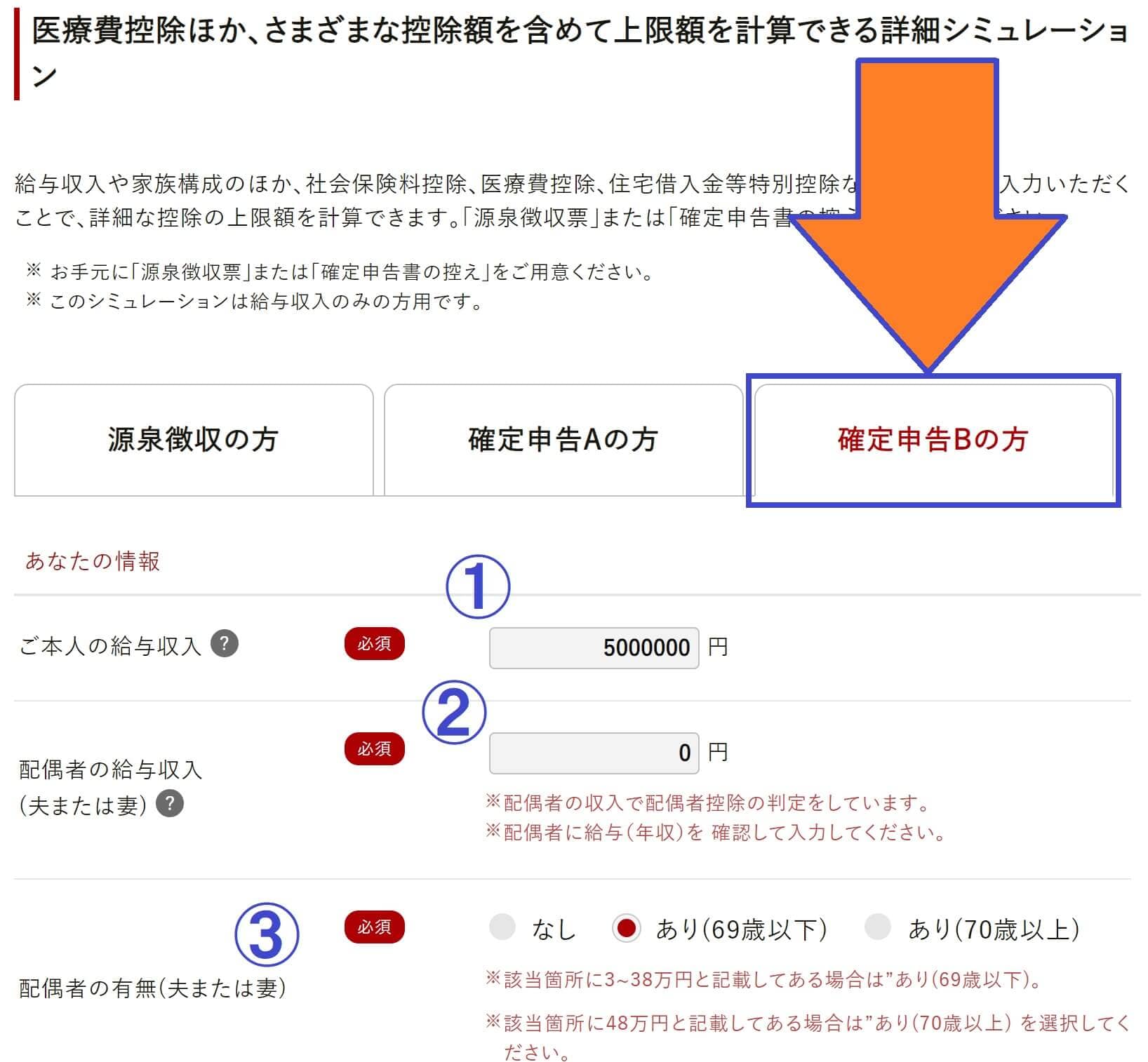Click 必須 badge for 配偶者の給与収入
Screen dimensions: 1148x1062
pos(374,748)
